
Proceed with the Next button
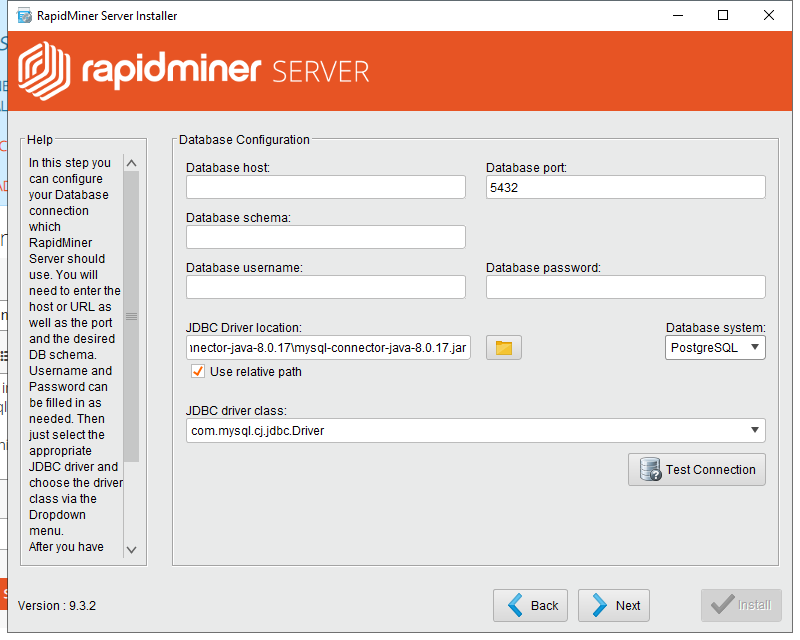[613, 605]
